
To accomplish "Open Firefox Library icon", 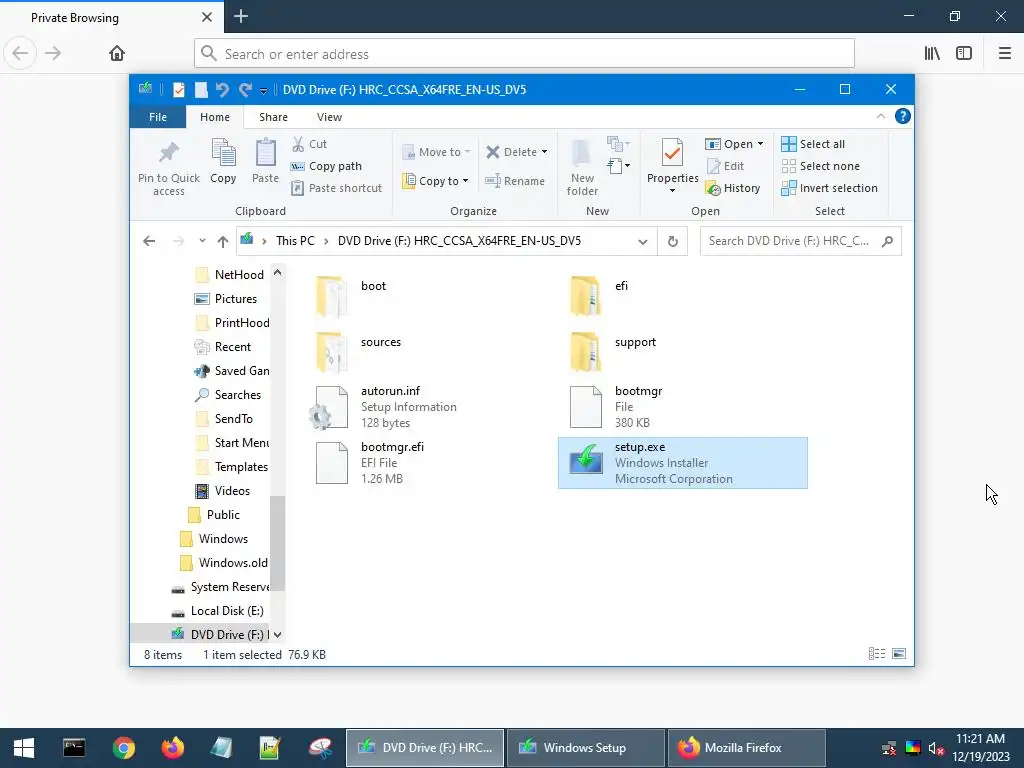I will 932,53.
